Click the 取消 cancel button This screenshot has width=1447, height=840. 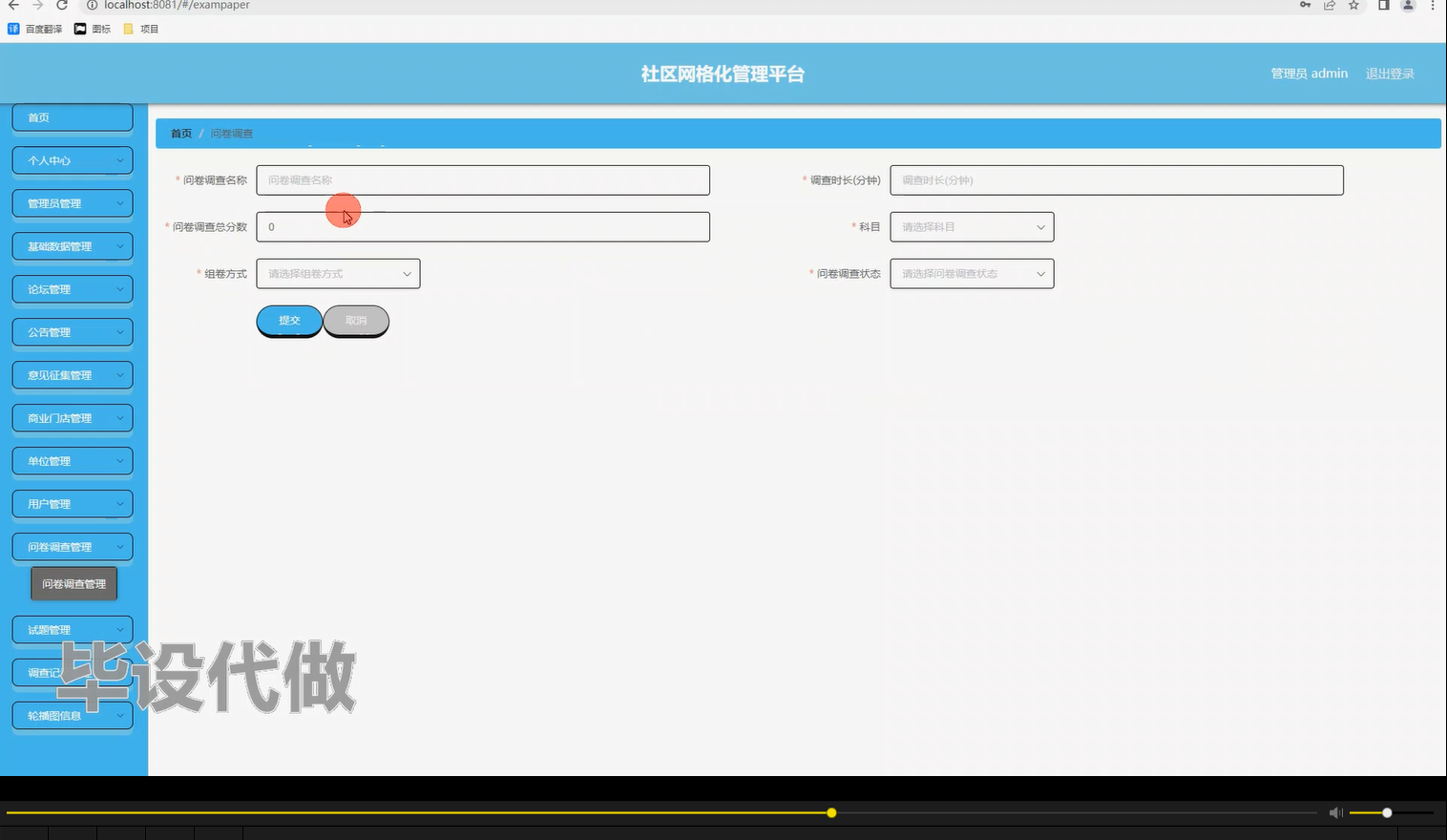(355, 320)
